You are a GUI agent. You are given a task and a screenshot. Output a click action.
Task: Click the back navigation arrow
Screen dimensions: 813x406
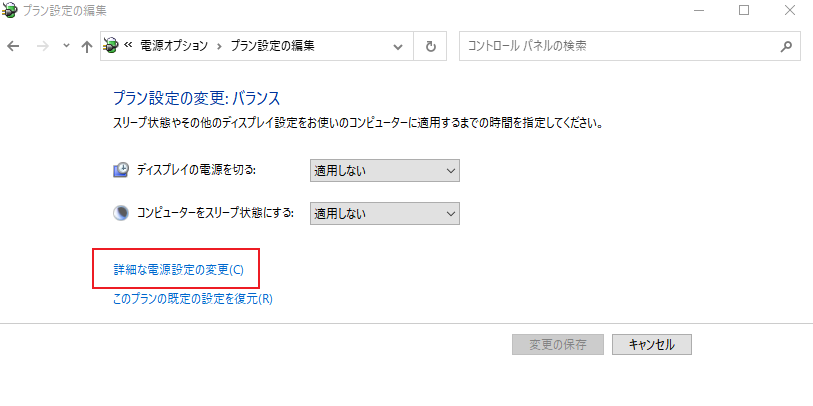tap(13, 46)
